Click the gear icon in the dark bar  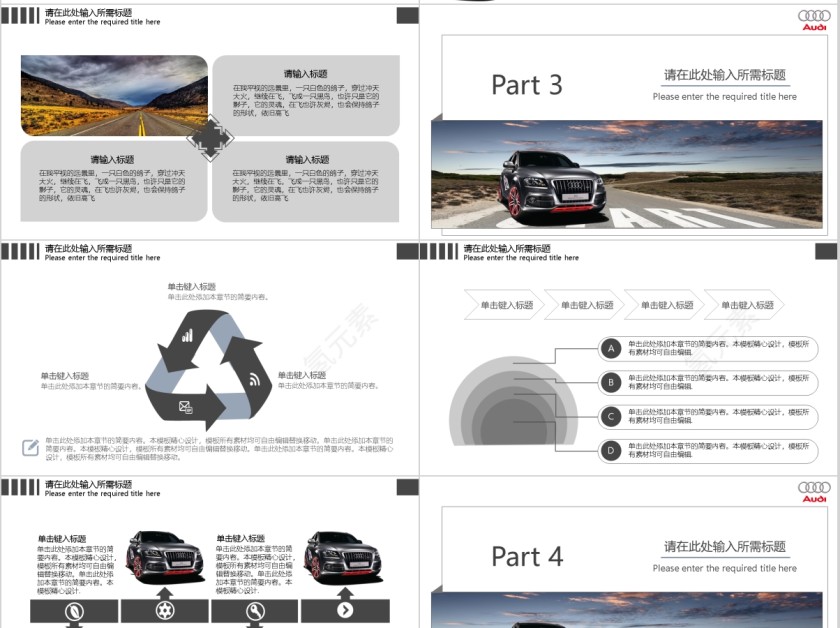point(164,611)
